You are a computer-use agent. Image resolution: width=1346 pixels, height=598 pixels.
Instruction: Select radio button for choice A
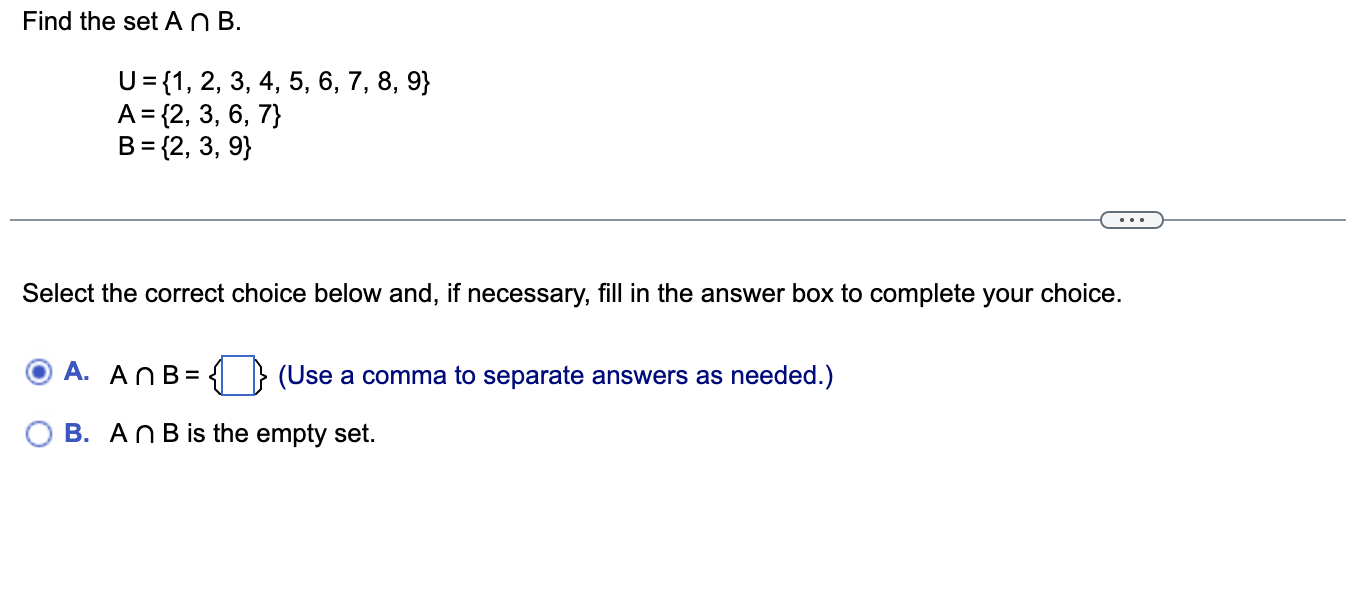(x=38, y=372)
